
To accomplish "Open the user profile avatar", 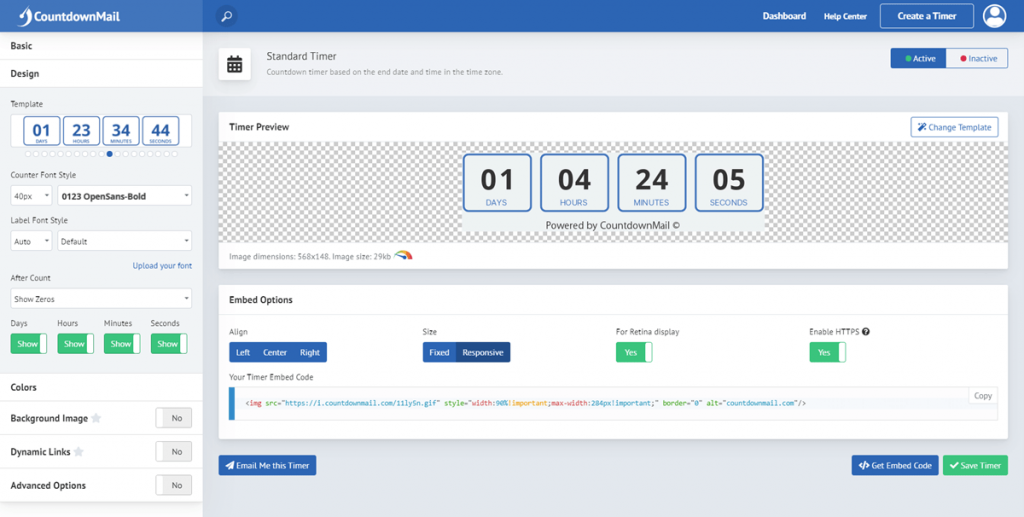I will point(994,16).
